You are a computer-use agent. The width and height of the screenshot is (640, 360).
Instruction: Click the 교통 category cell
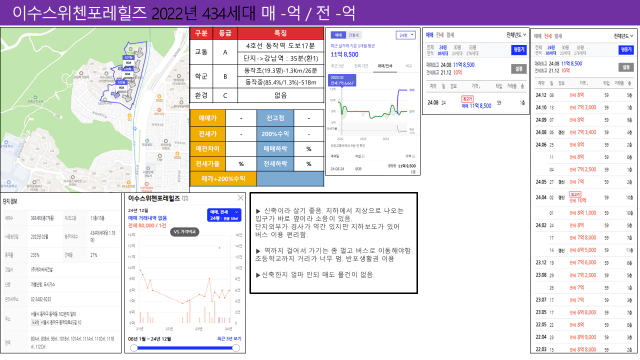201,52
